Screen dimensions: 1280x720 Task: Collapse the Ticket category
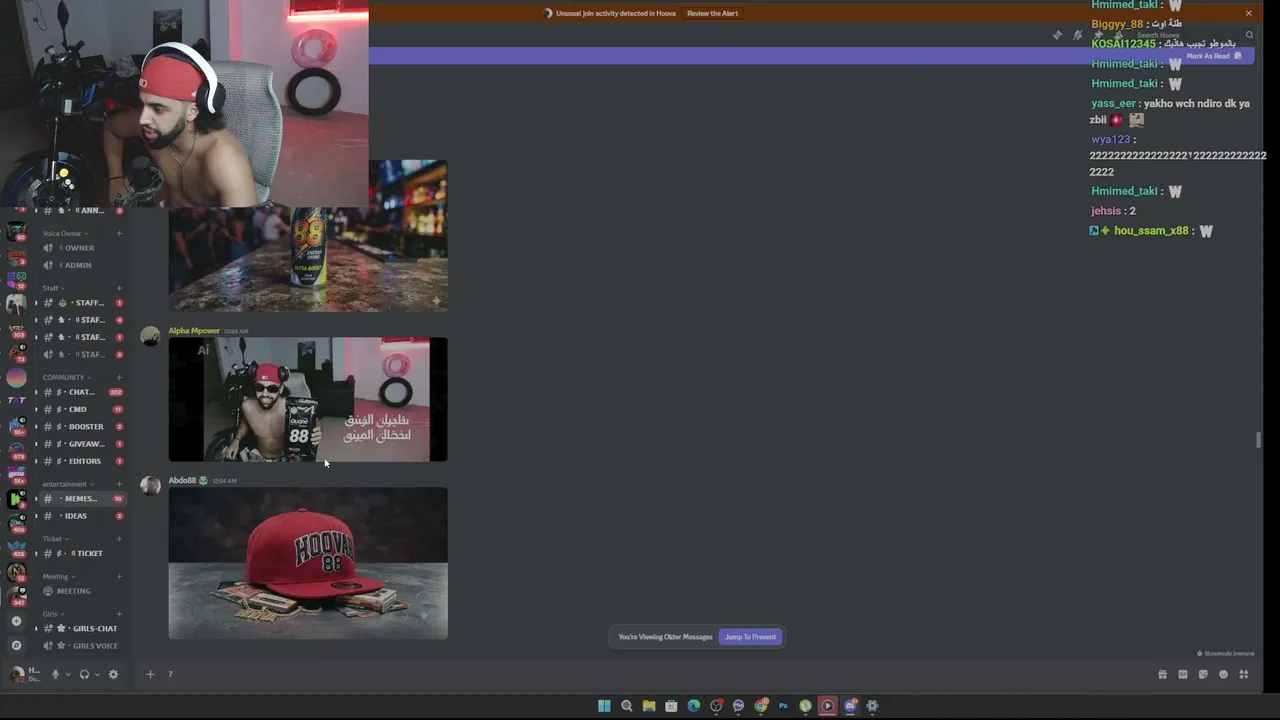[x=54, y=539]
